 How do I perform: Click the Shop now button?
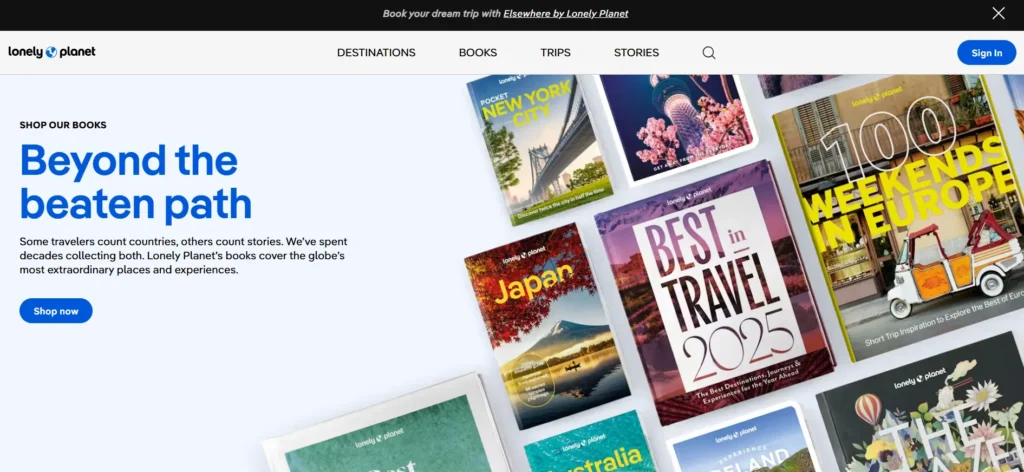pyautogui.click(x=56, y=311)
